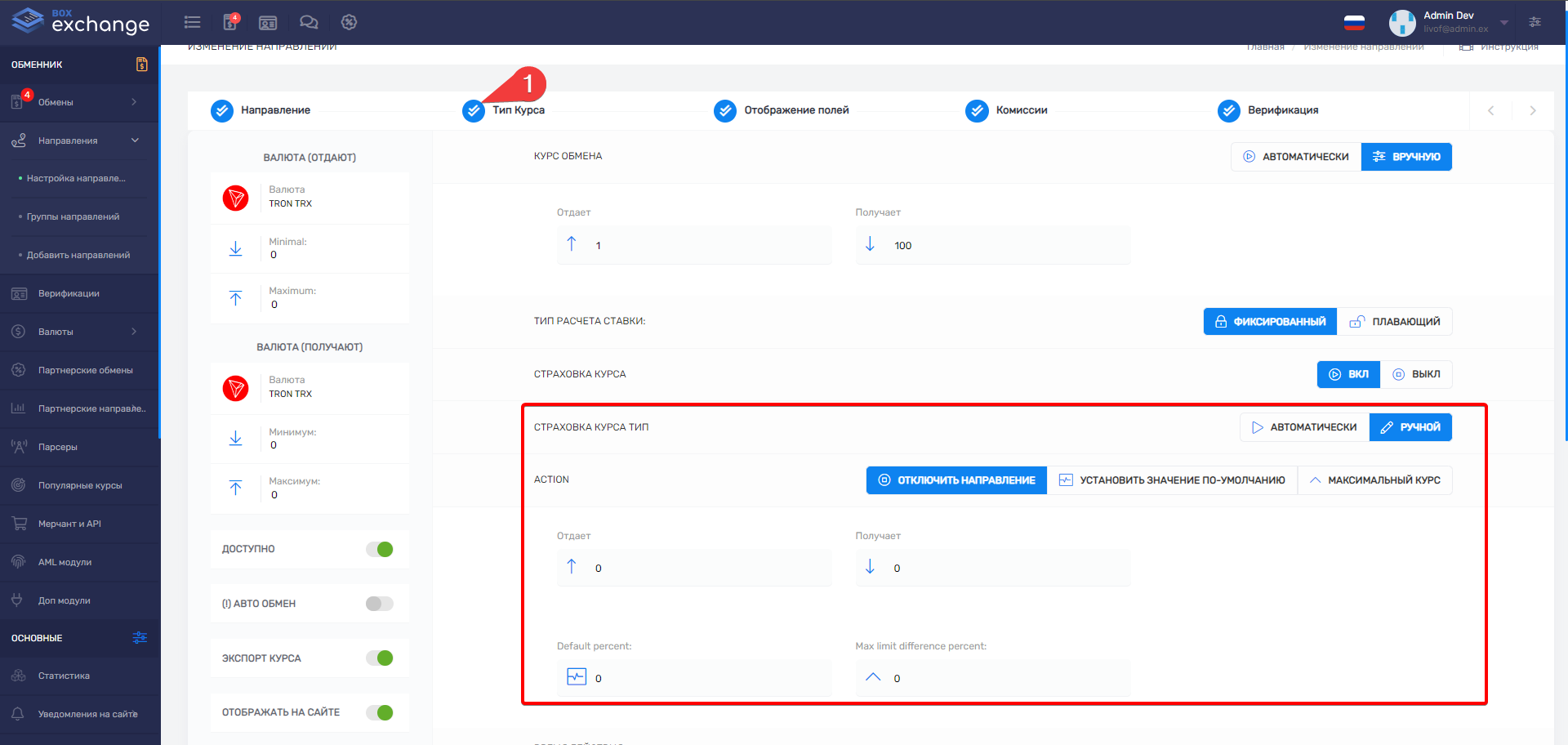Screen dimensions: 1568x745
Task: Toggle the ЭКСПОРТ КУРСА switch
Action: point(380,658)
